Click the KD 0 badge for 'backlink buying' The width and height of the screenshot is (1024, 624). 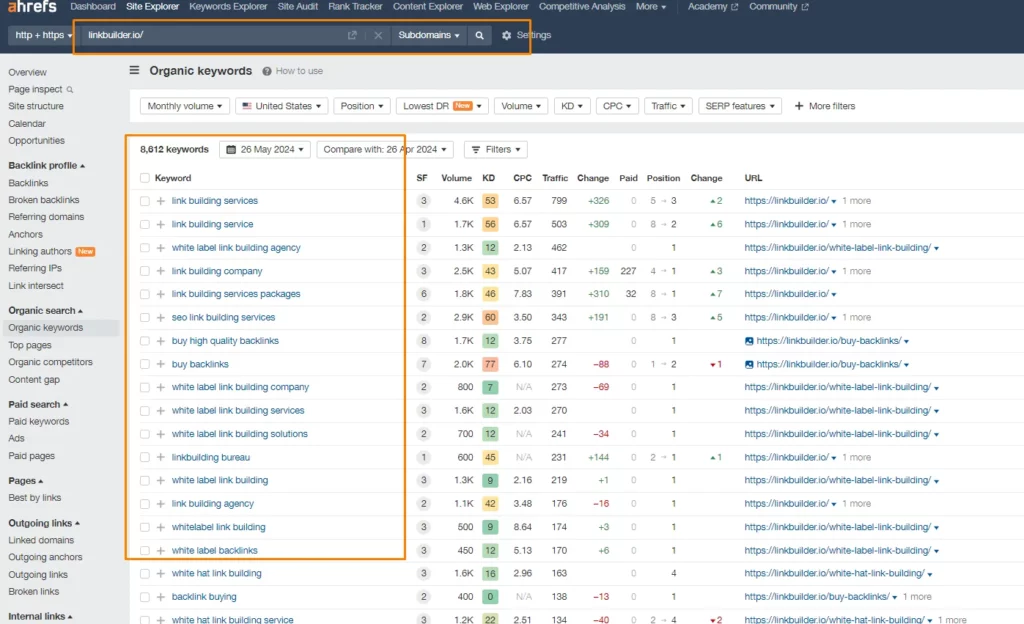point(490,597)
